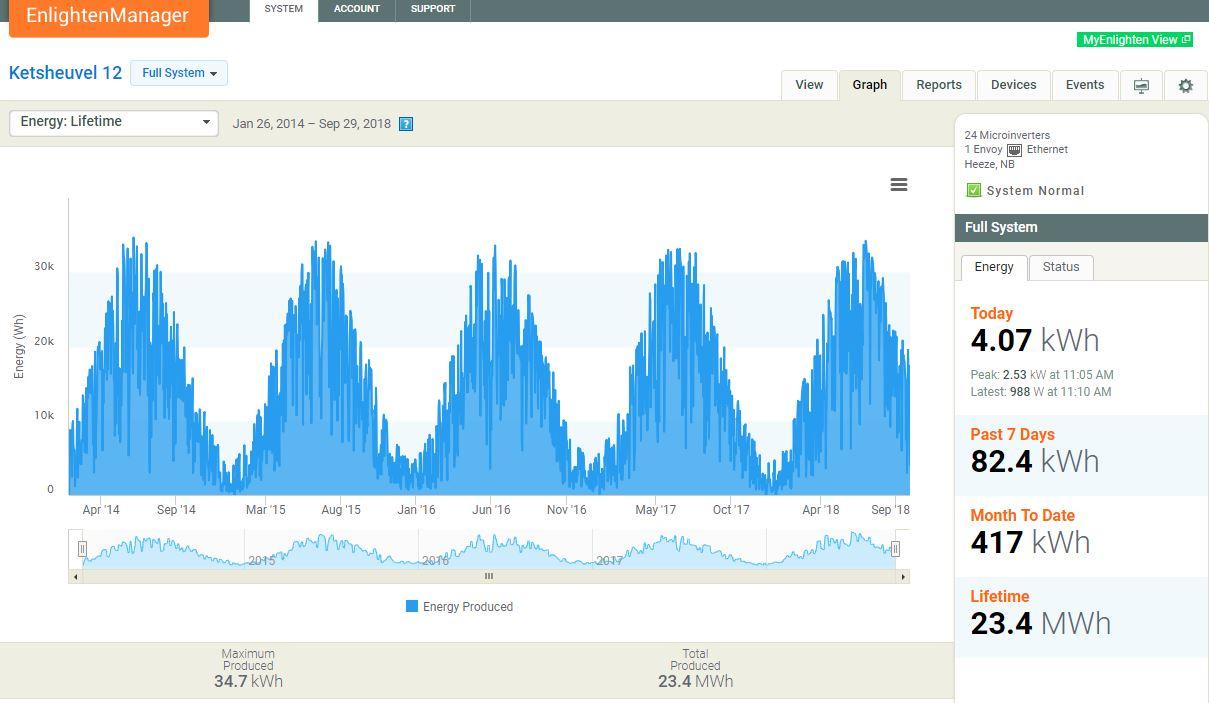Click the blue date range help icon
Viewport: 1209px width, 703px height.
pyautogui.click(x=406, y=124)
